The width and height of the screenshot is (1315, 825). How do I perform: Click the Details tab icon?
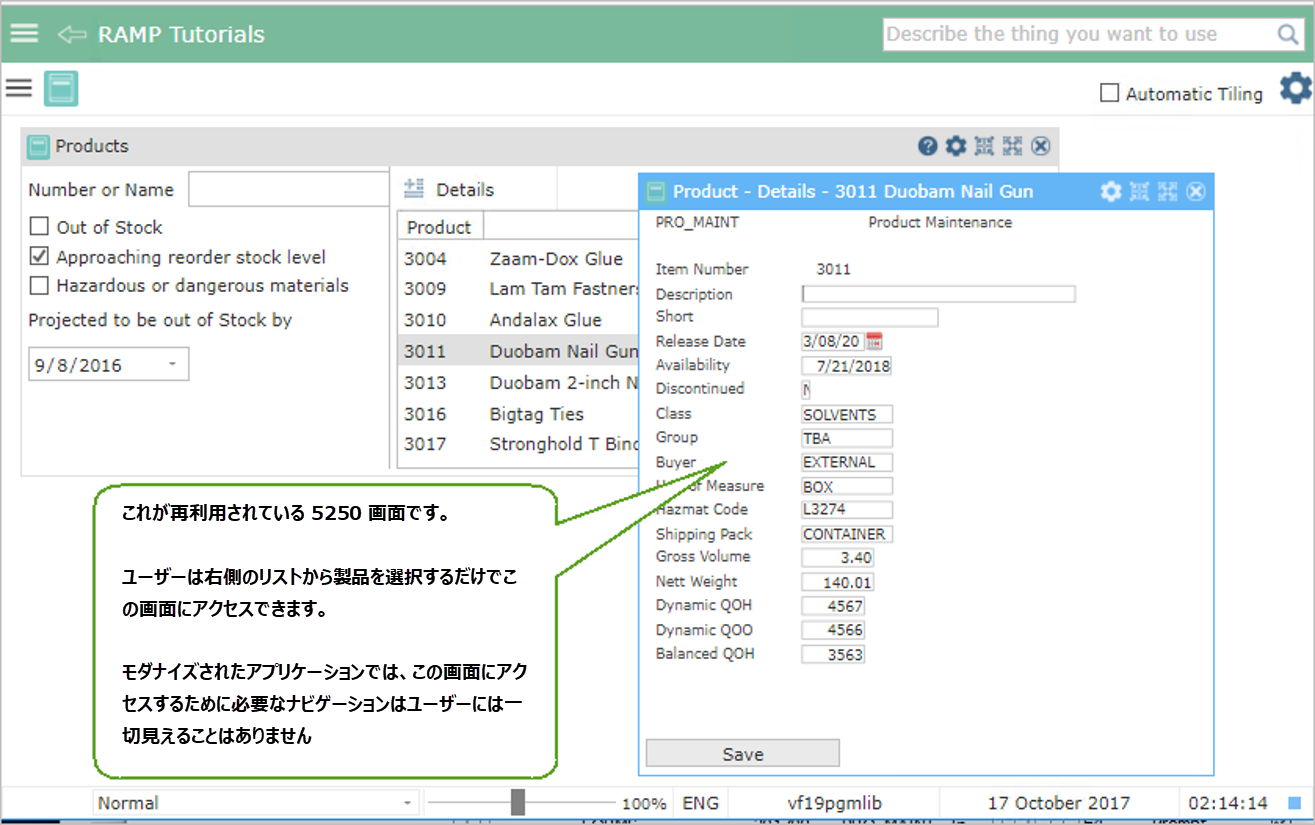[x=414, y=189]
